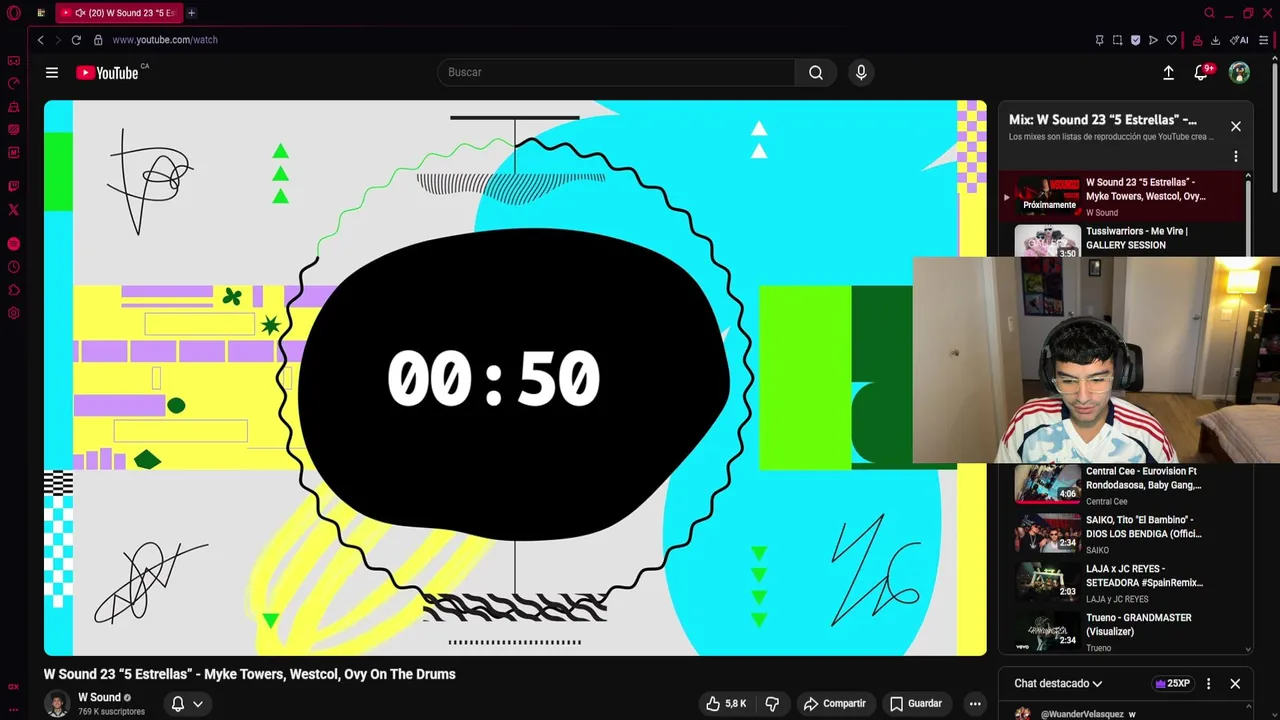Go back with the browser back arrow

coord(40,40)
